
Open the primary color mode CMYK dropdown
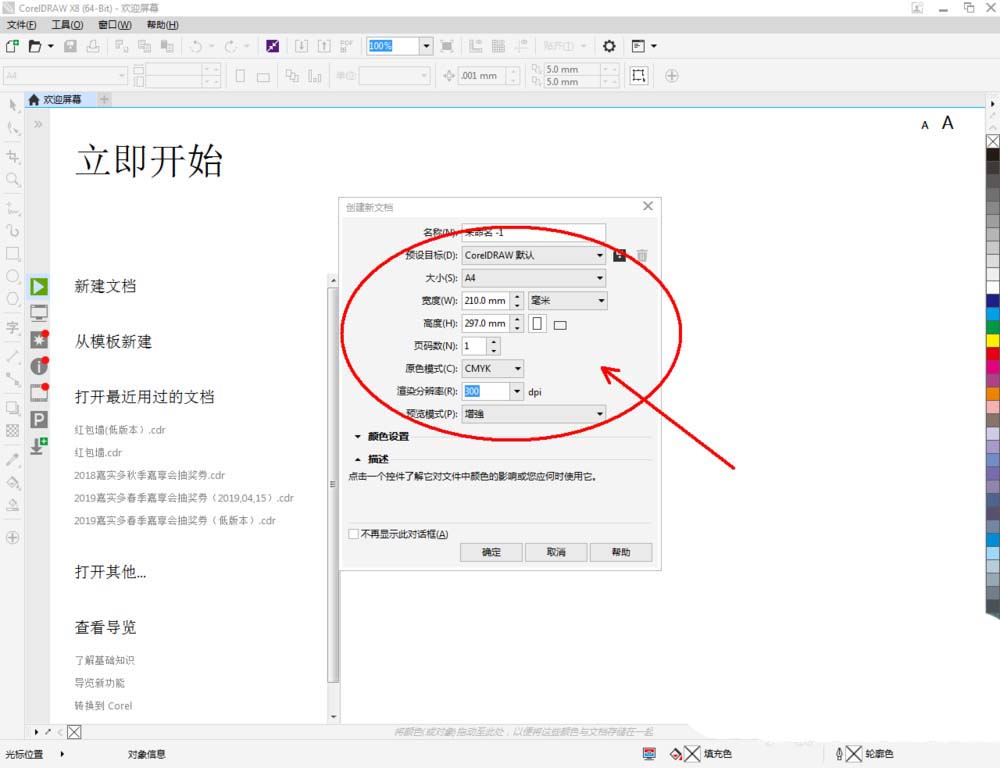pos(493,369)
